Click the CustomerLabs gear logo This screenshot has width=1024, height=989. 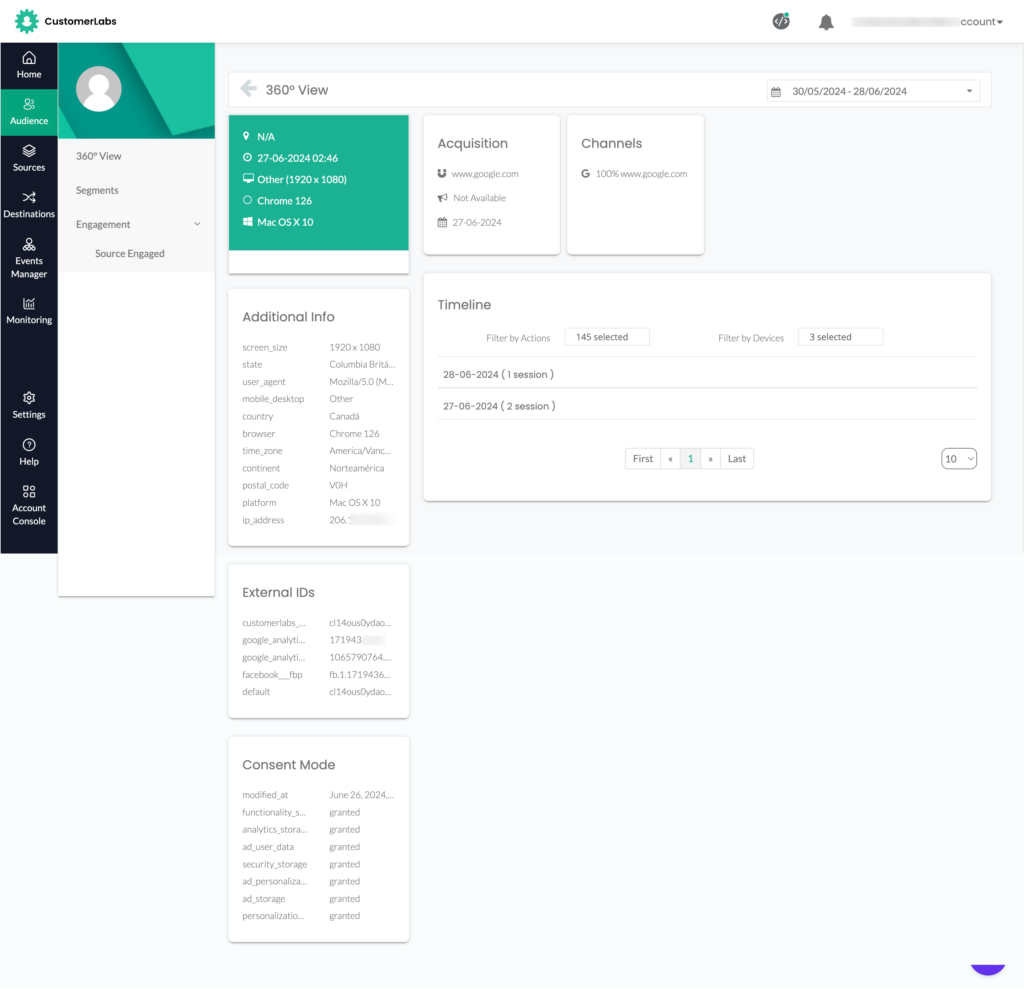pos(27,21)
